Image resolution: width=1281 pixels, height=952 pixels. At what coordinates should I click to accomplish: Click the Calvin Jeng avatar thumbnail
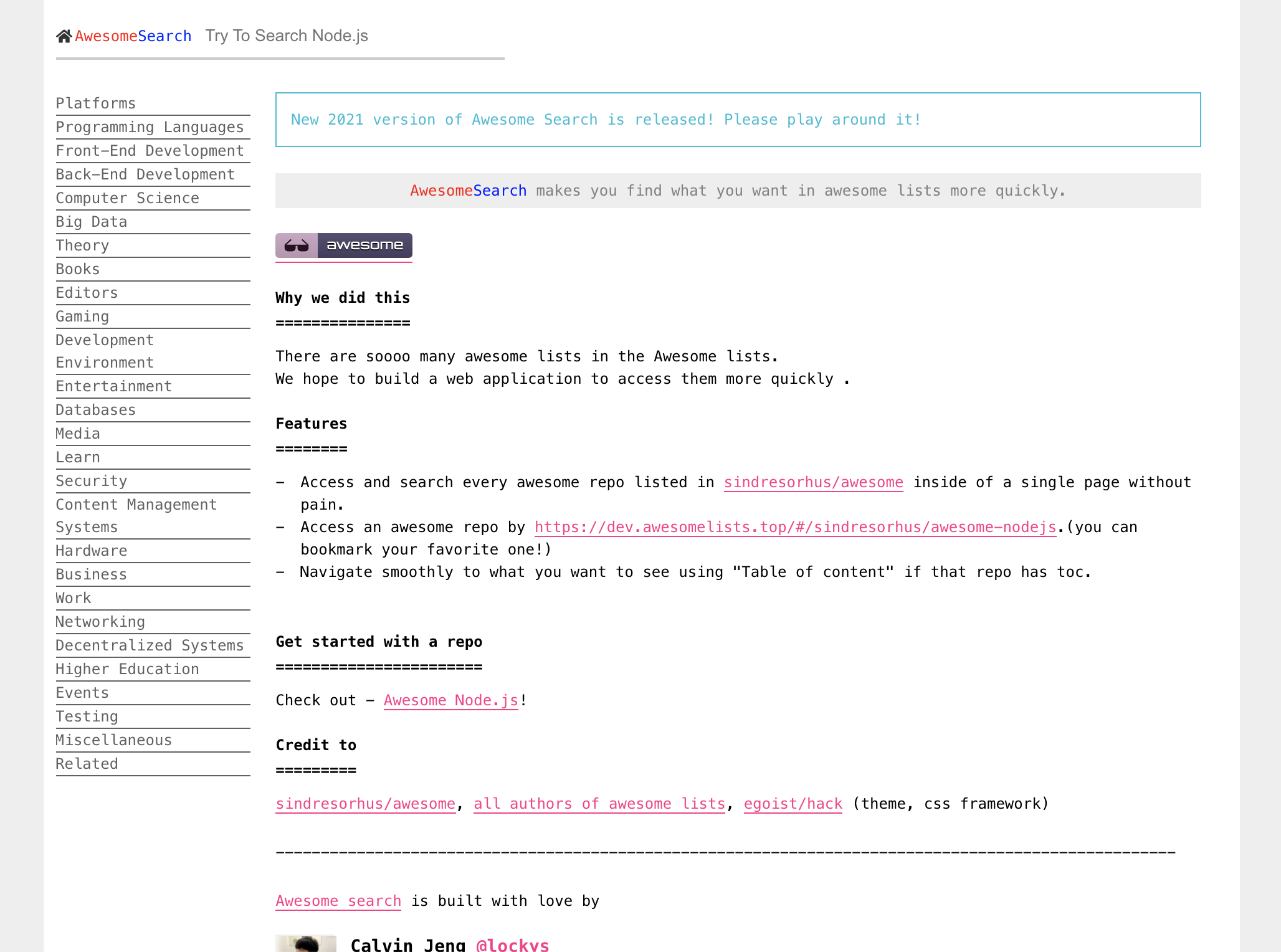point(305,943)
